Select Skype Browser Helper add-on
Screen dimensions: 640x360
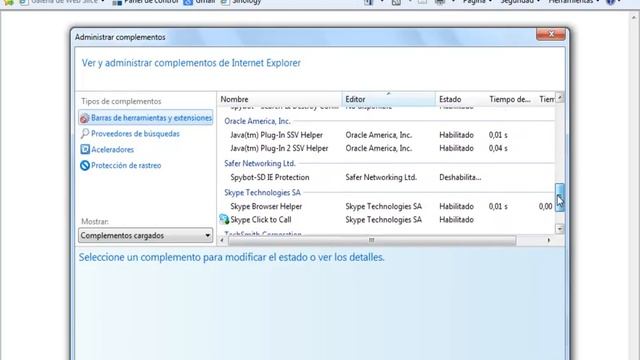(x=386, y=207)
